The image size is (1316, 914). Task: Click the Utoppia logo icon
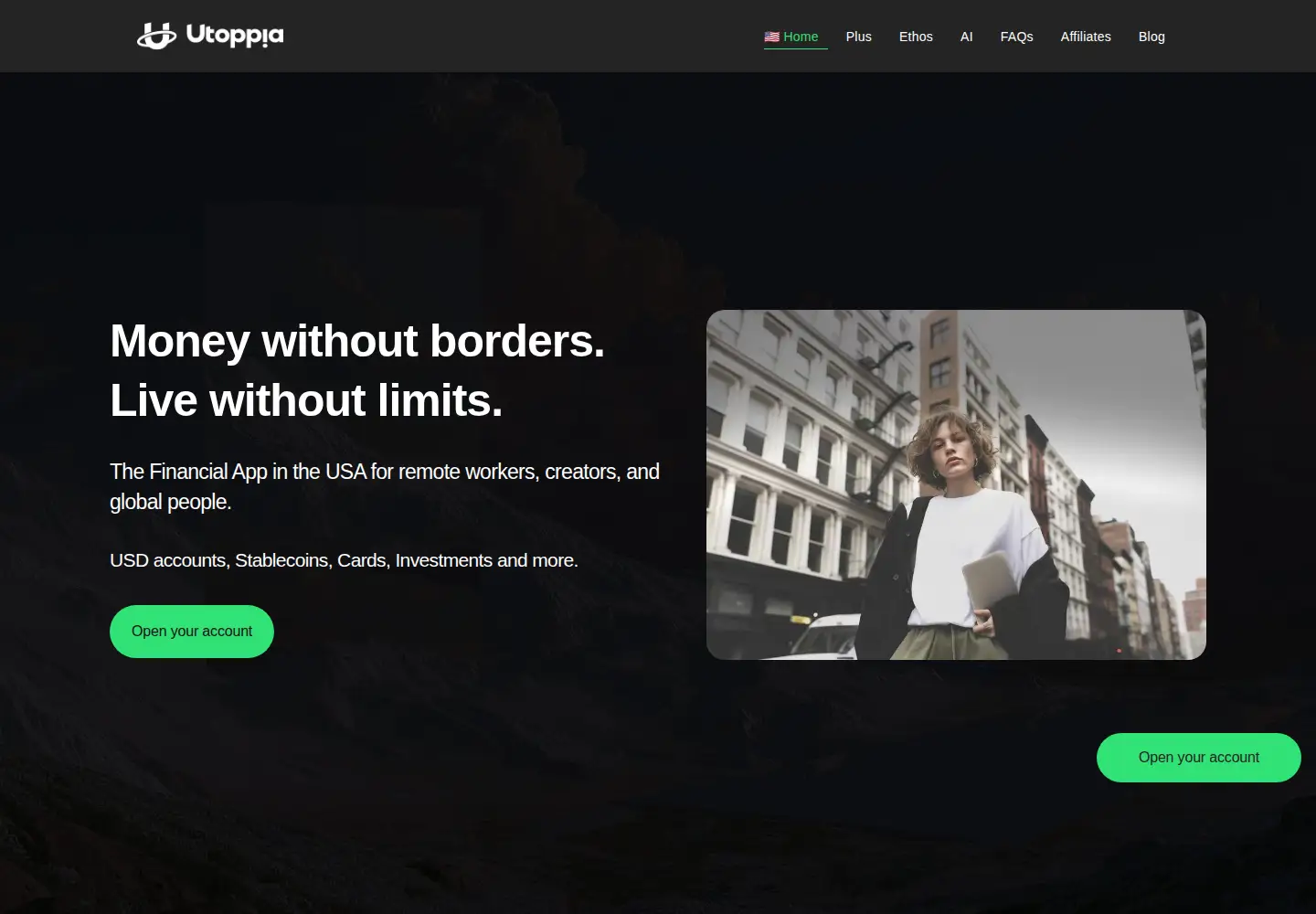pos(156,36)
